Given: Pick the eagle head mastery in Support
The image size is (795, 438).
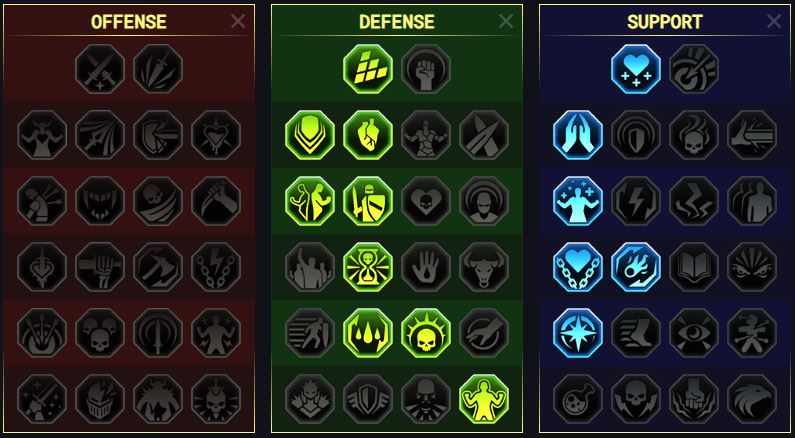Looking at the screenshot, I should [x=752, y=399].
